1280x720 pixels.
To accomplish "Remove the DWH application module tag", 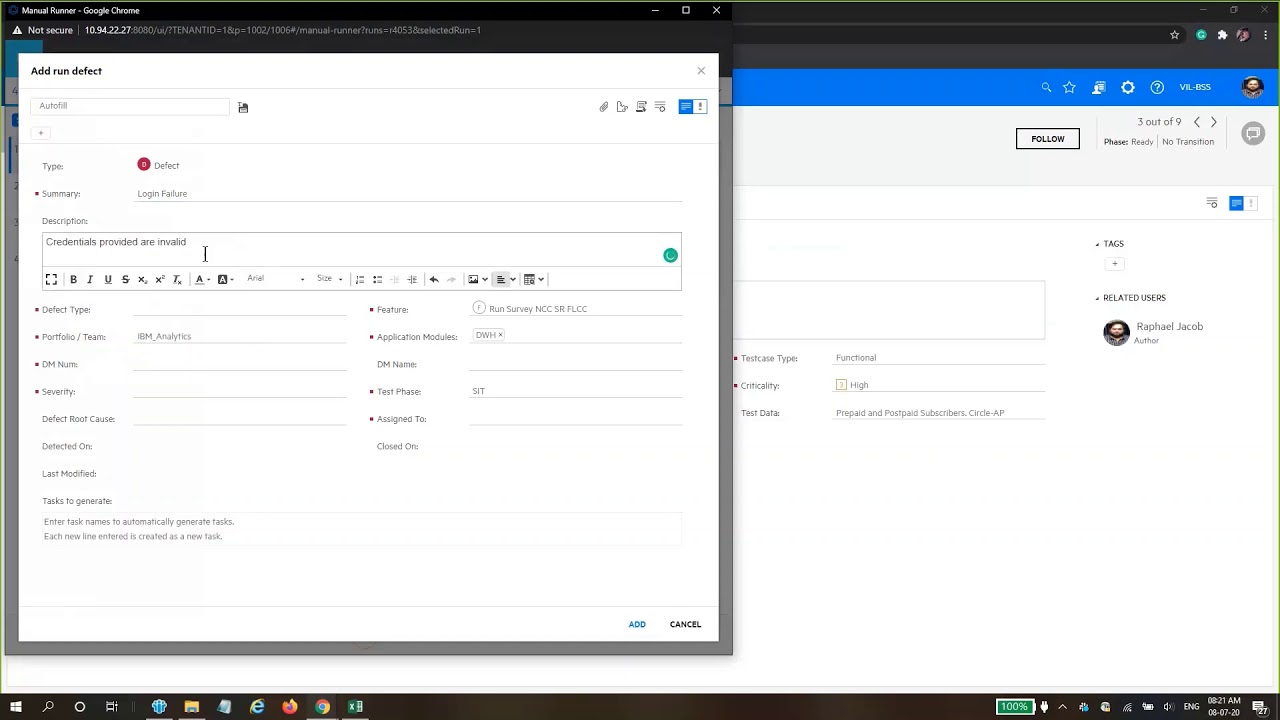I will (x=500, y=335).
